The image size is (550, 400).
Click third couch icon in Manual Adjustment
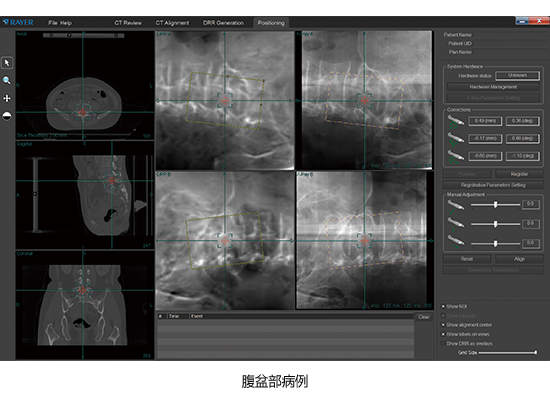click(x=456, y=242)
